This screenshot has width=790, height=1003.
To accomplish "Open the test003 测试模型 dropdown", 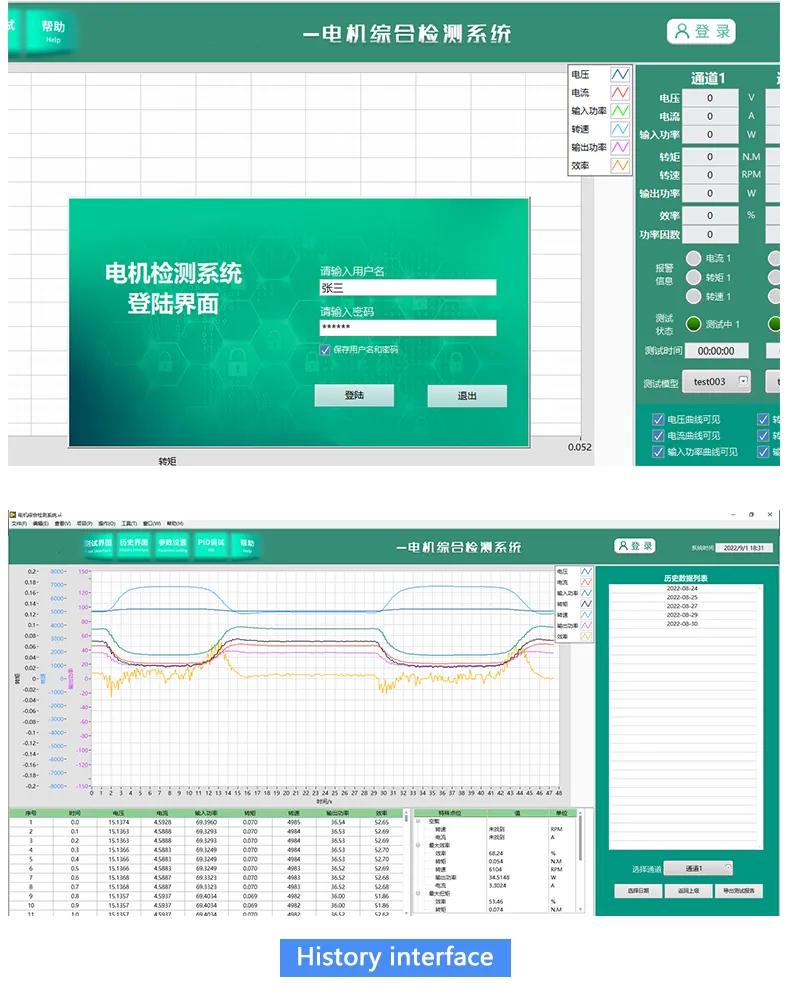I will coord(743,381).
